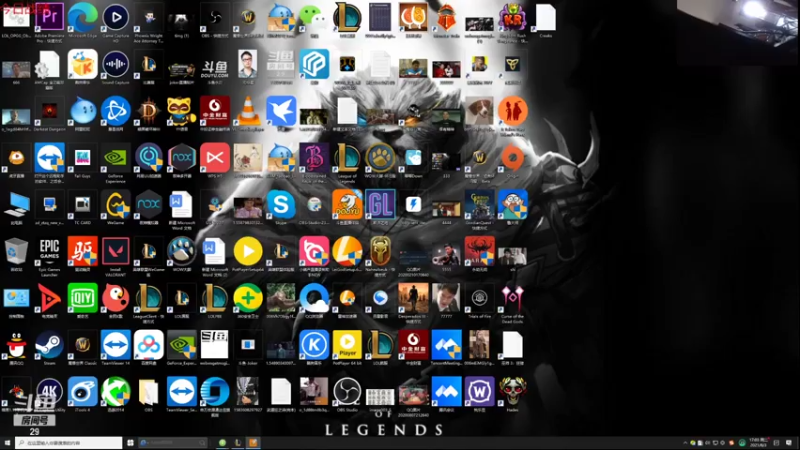Open the Origin launcher icon
Image resolution: width=800 pixels, height=450 pixels.
coord(512,158)
